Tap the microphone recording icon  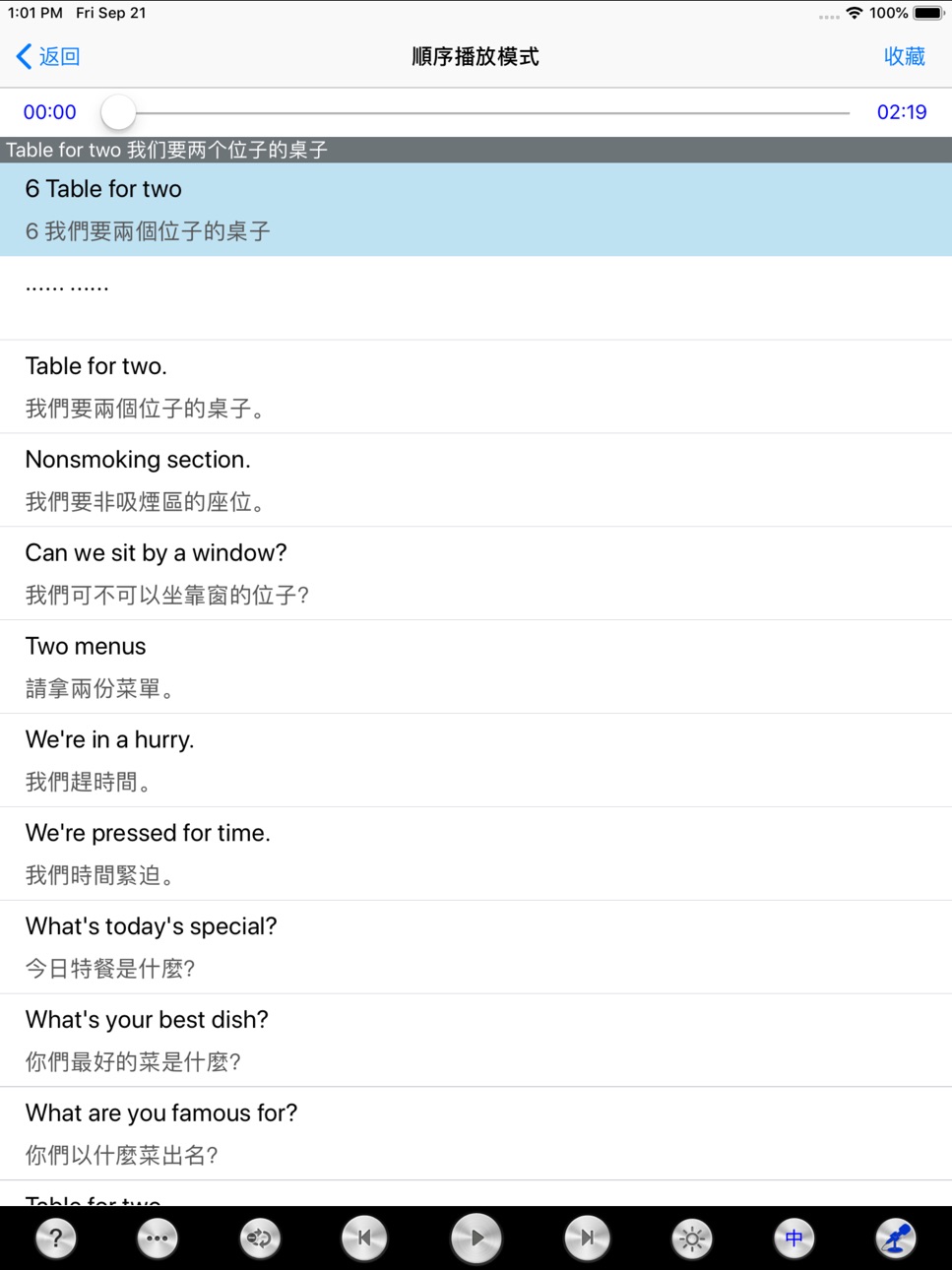[x=896, y=1238]
